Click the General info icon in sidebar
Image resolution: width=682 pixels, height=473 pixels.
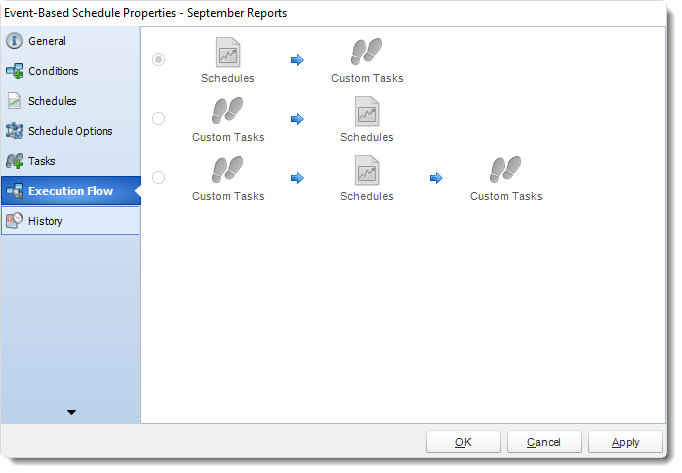pyautogui.click(x=14, y=41)
